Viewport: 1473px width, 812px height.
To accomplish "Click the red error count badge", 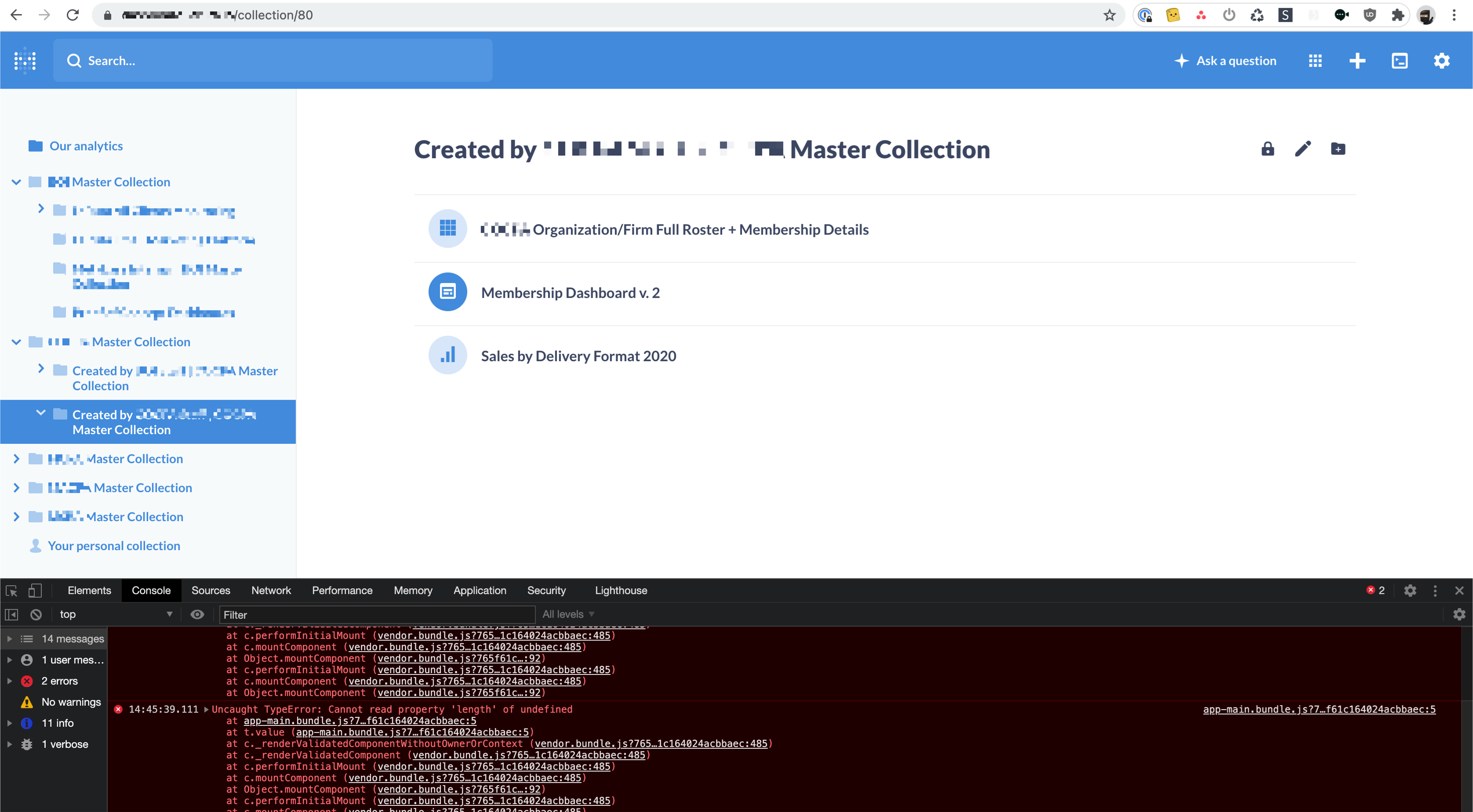I will (1376, 590).
